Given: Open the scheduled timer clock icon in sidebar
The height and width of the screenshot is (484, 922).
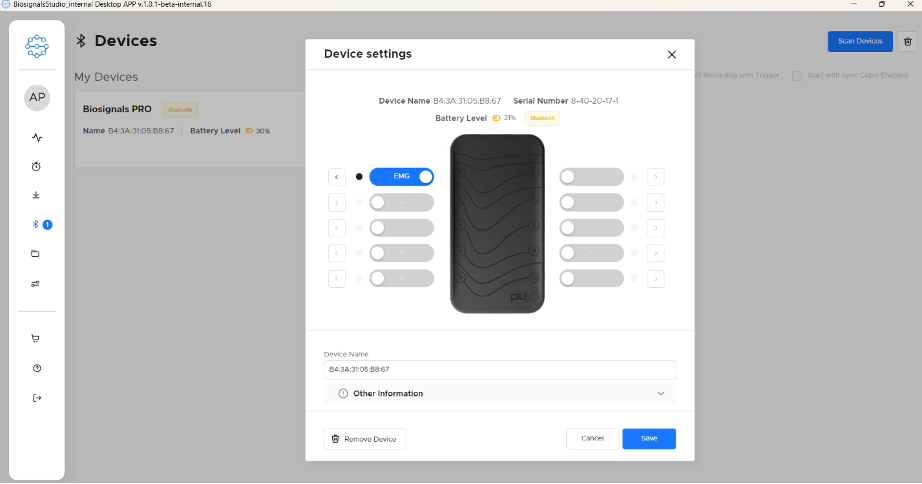Looking at the screenshot, I should pyautogui.click(x=36, y=166).
